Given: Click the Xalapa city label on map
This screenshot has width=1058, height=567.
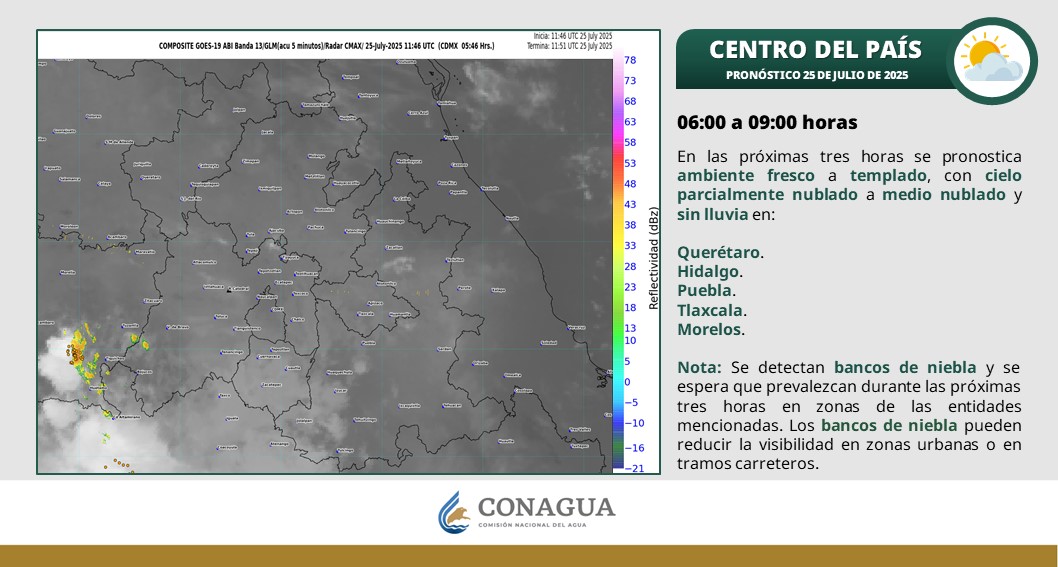Looking at the screenshot, I should coord(498,290).
